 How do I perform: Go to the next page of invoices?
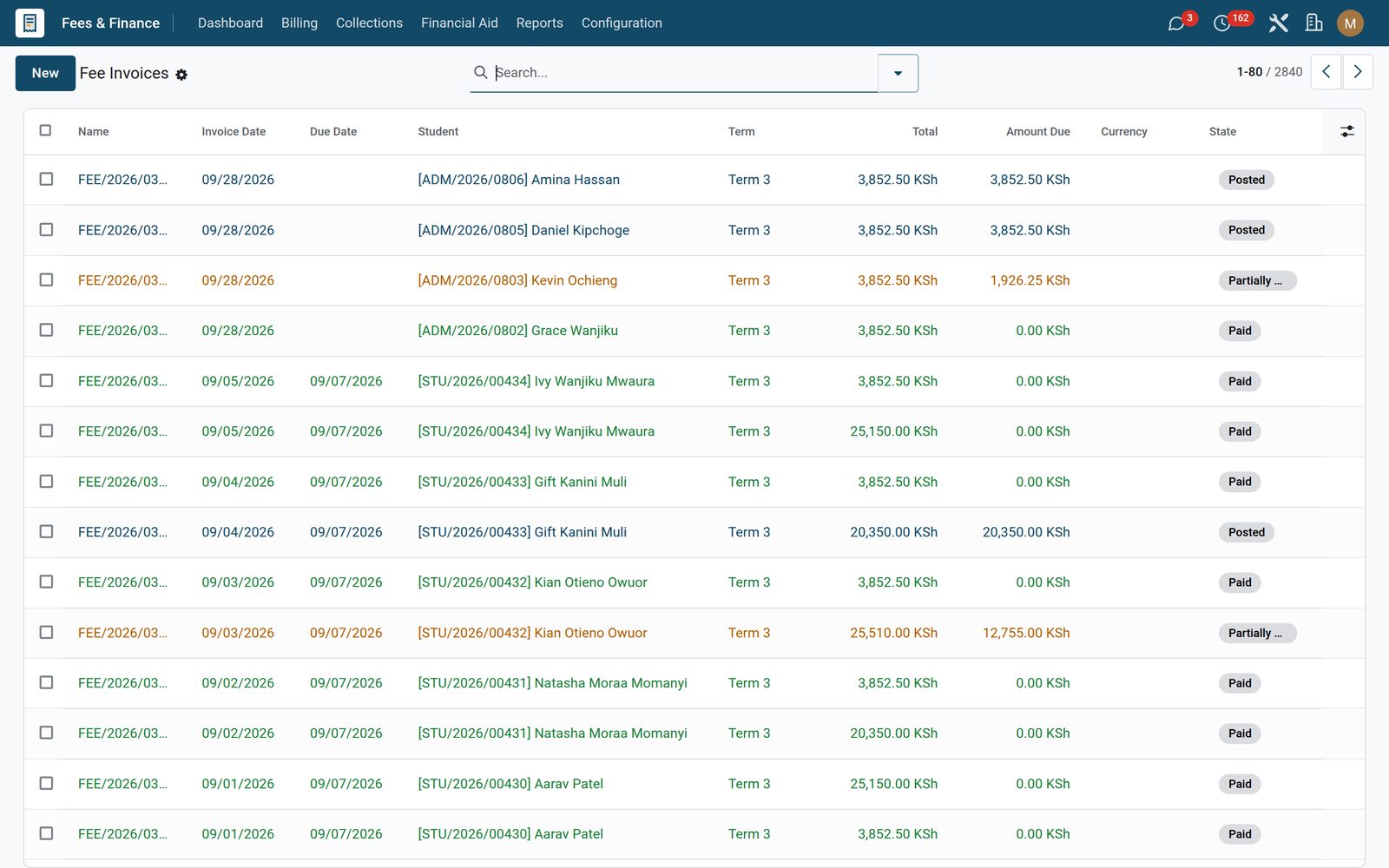[x=1358, y=72]
